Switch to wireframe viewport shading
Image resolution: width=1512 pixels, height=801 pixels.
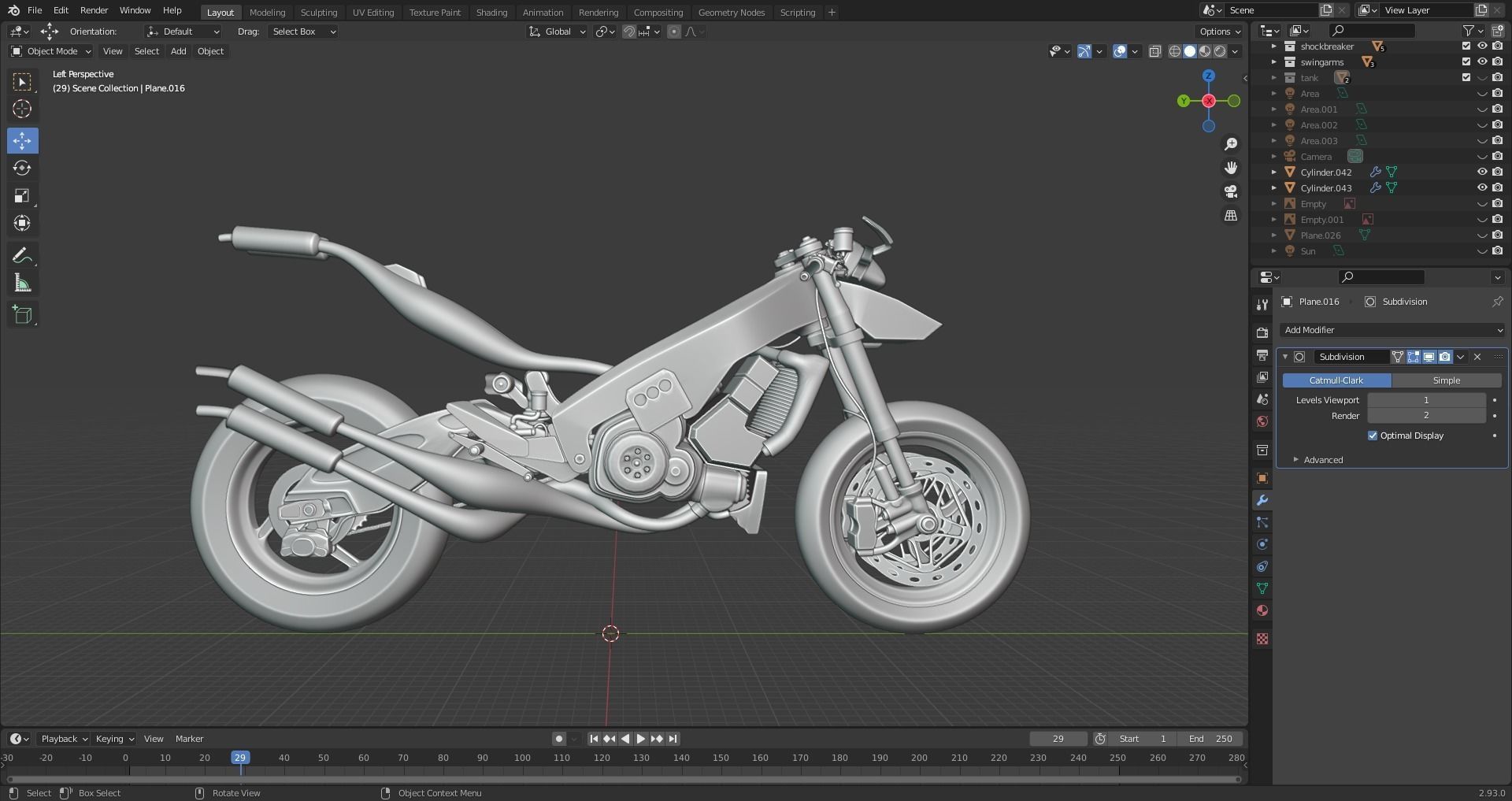(1175, 51)
